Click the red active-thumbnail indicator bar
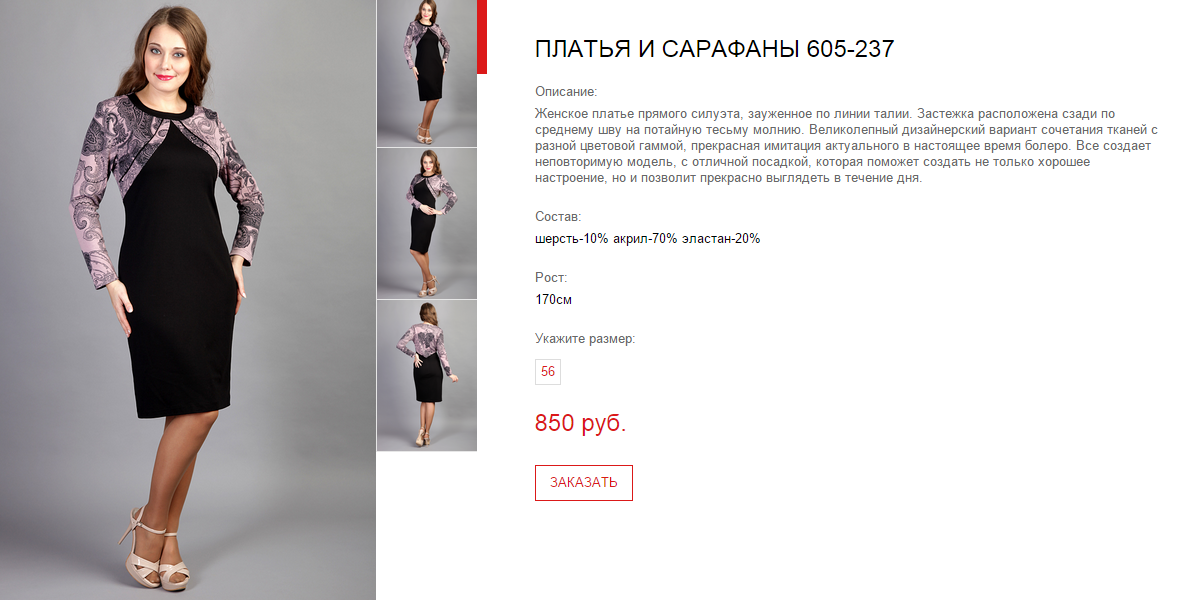1180x600 pixels. coord(482,37)
